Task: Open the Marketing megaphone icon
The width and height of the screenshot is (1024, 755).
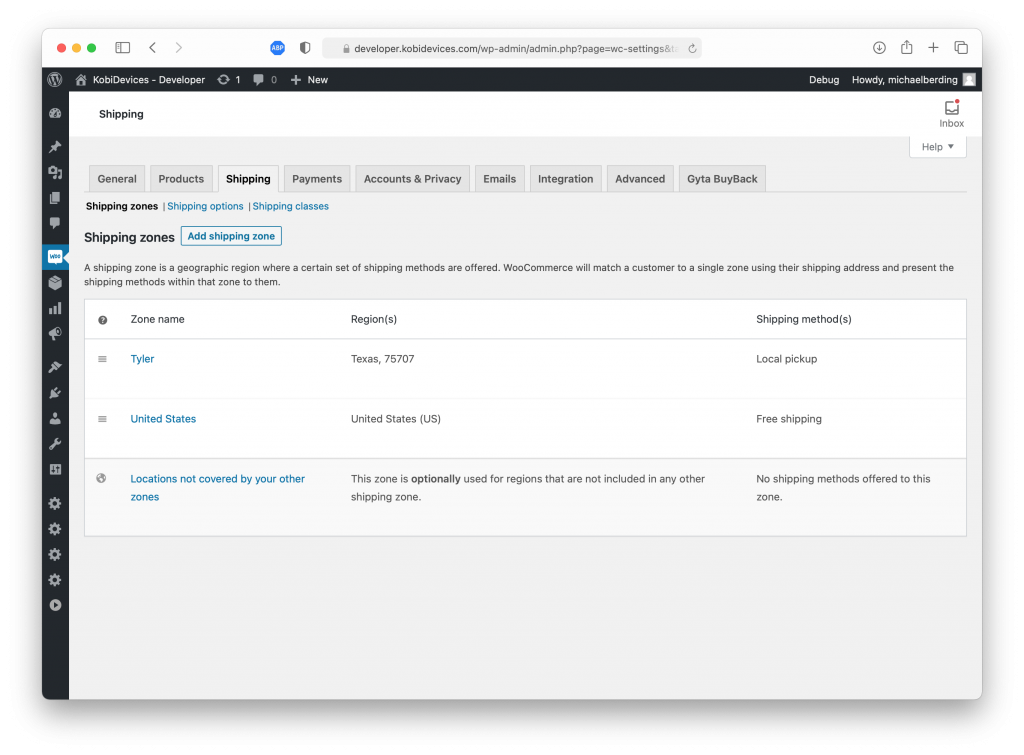Action: 55,334
